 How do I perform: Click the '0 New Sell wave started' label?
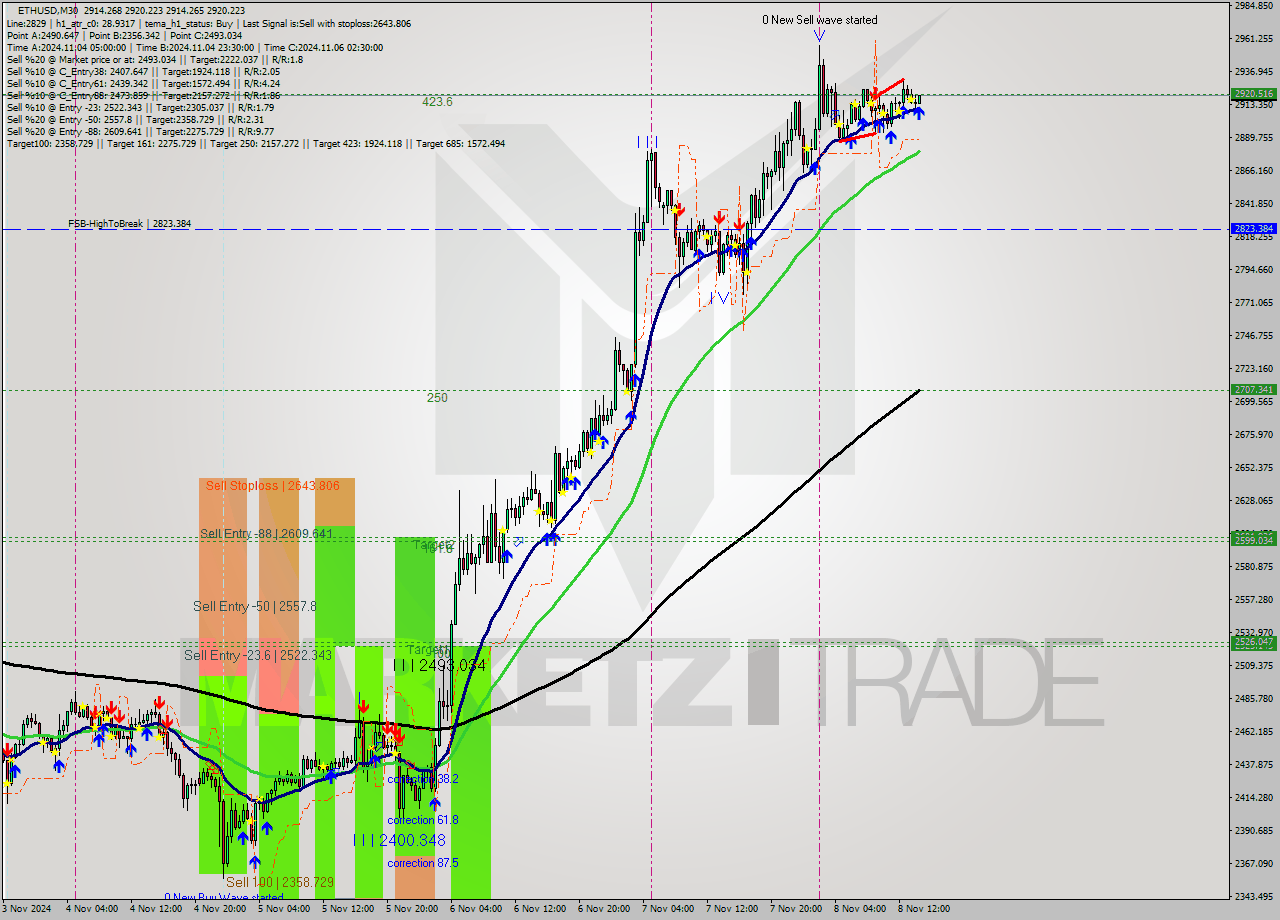[819, 20]
